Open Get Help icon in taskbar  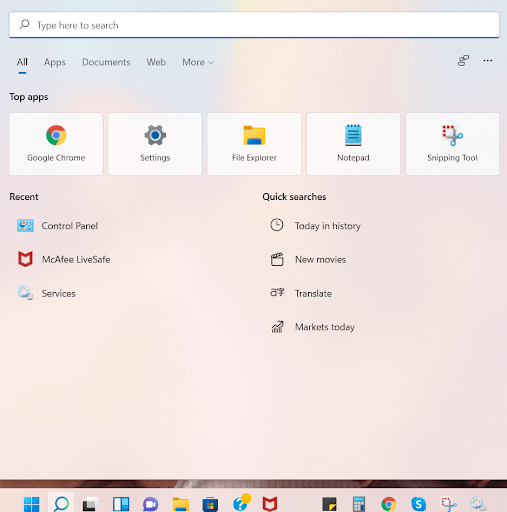[x=241, y=503]
